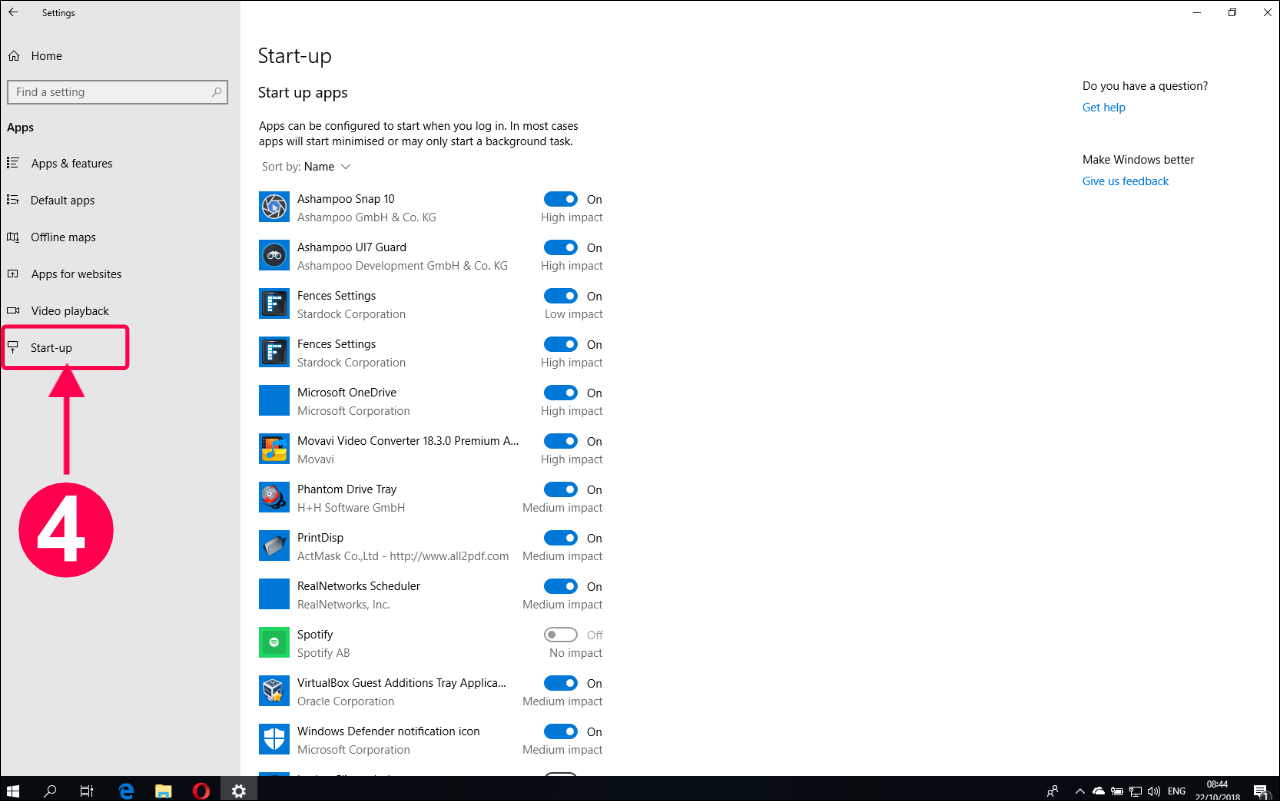Click the back arrow in Settings title bar
This screenshot has width=1280, height=801.
pos(13,13)
